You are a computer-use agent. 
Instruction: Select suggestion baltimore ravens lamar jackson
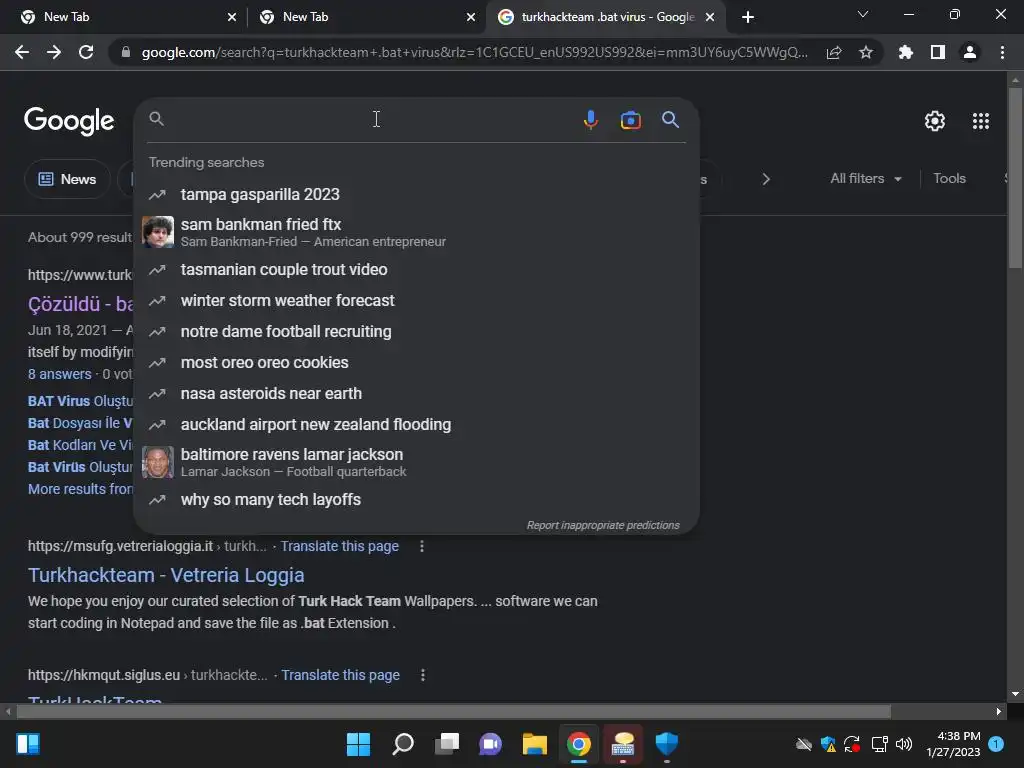tap(416, 462)
